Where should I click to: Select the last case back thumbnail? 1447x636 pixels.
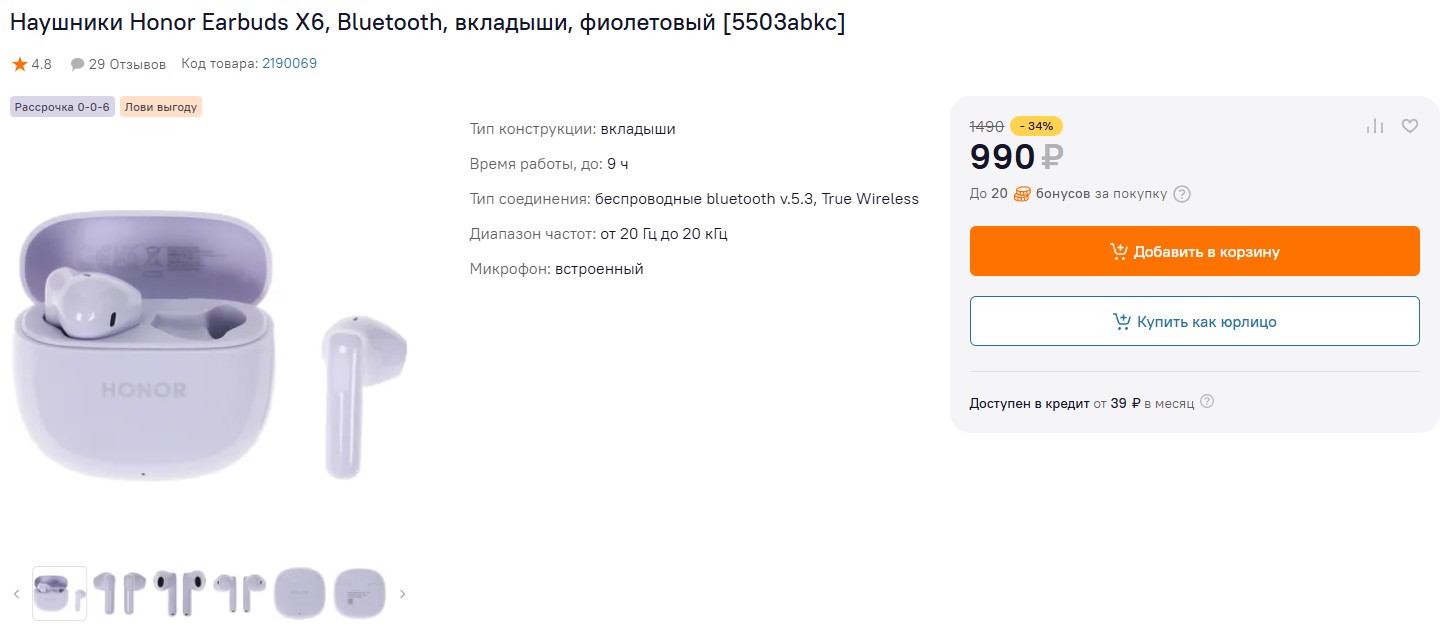point(359,593)
